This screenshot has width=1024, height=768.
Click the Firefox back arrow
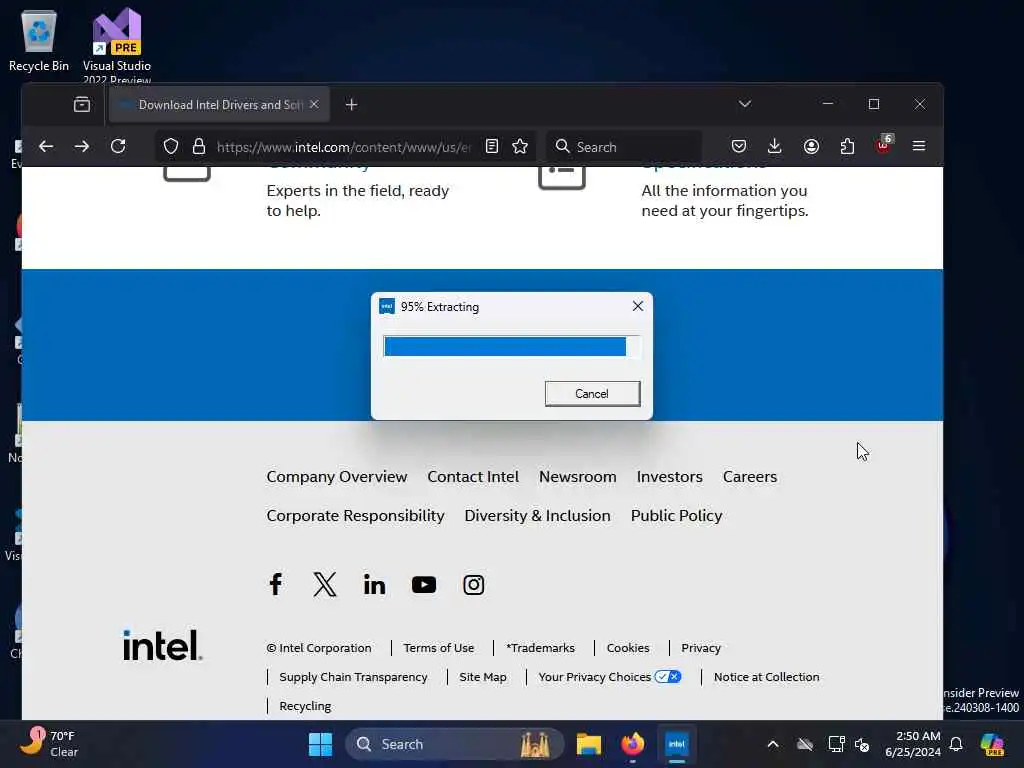46,146
